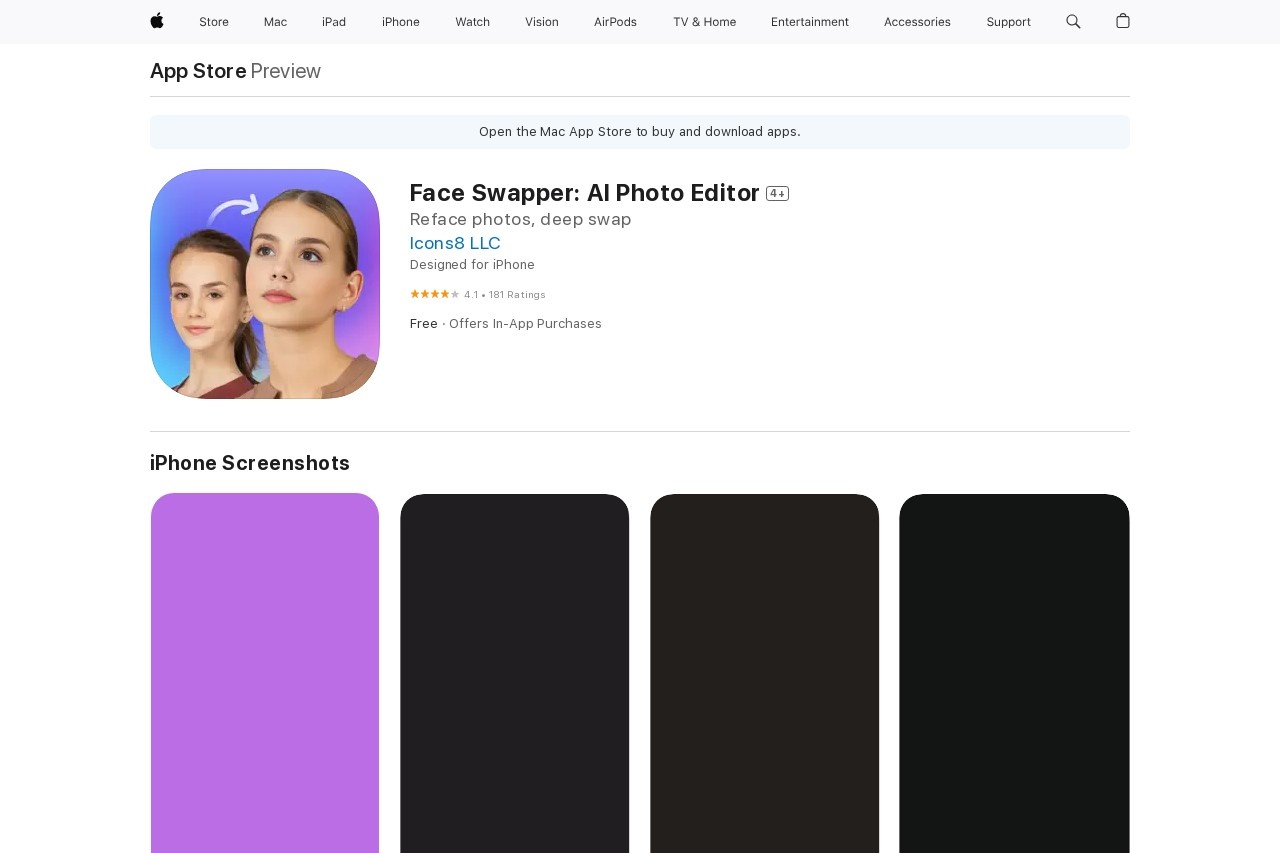Open the purple first iPhone screenshot

point(265,673)
